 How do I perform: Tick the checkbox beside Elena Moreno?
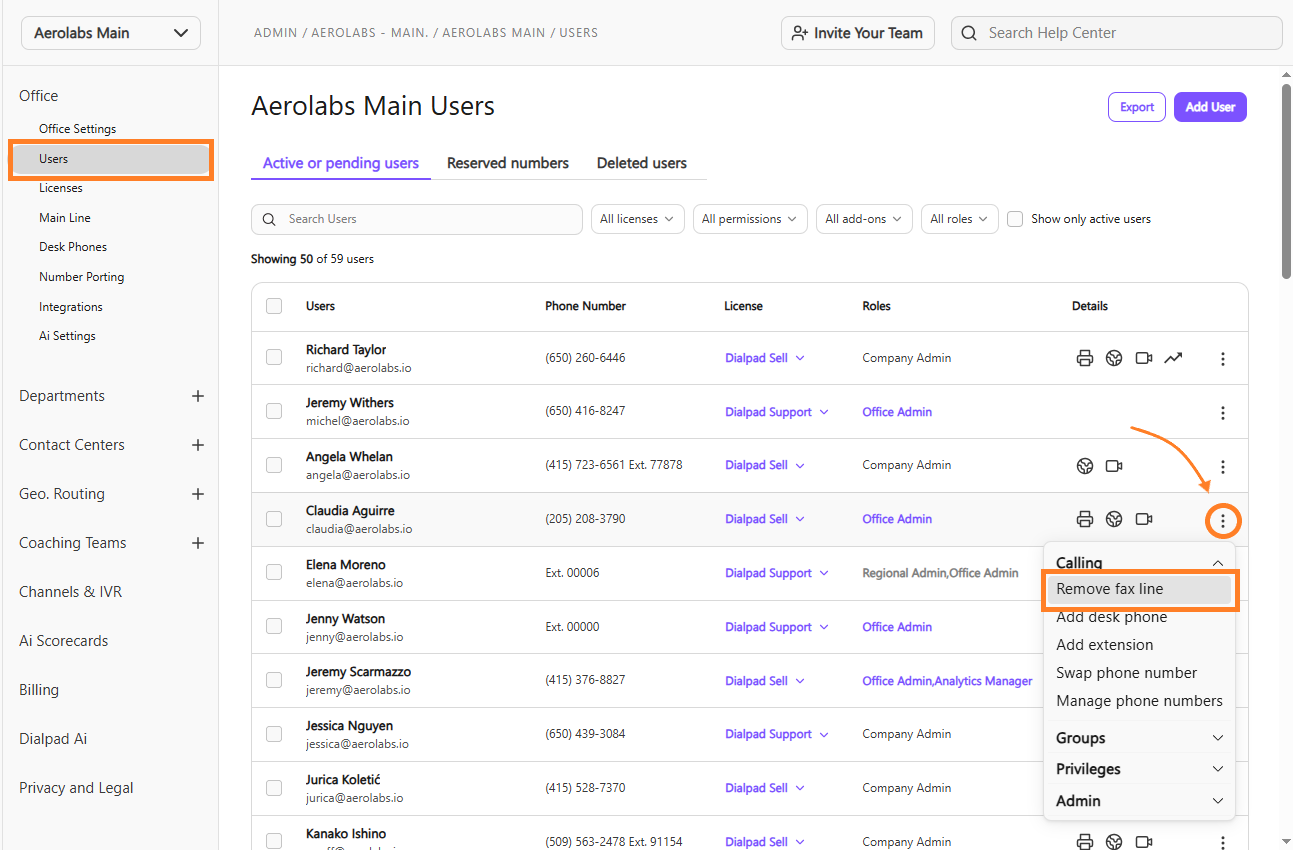point(274,572)
